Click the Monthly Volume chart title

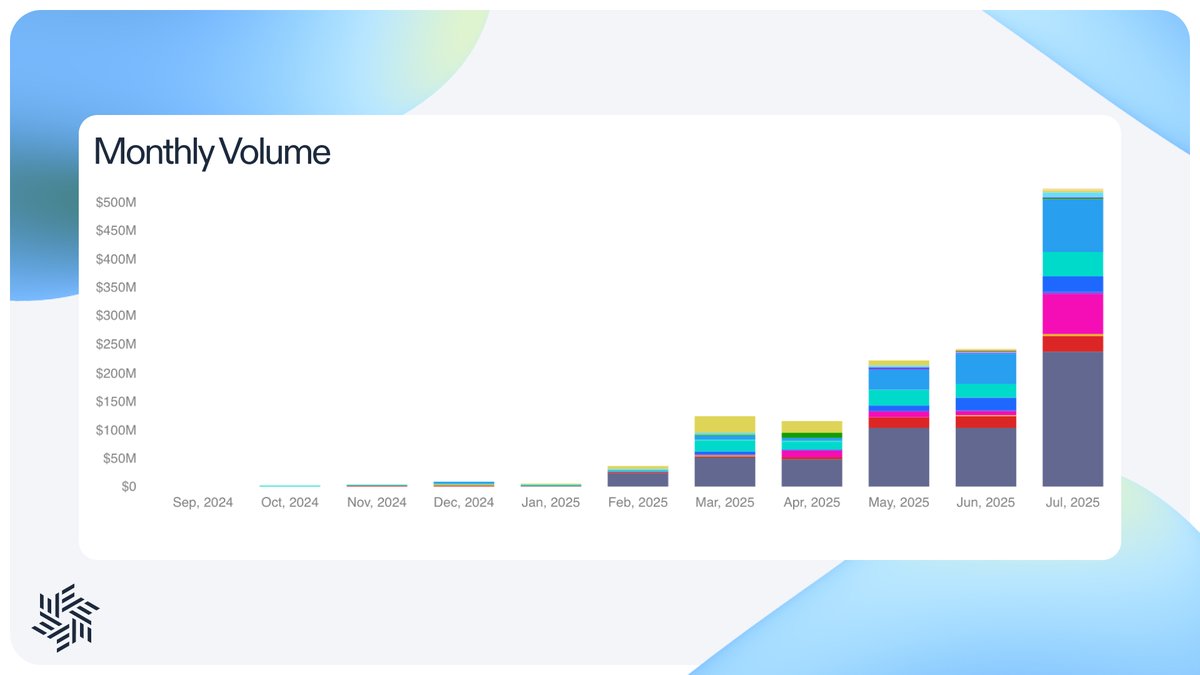pyautogui.click(x=212, y=152)
